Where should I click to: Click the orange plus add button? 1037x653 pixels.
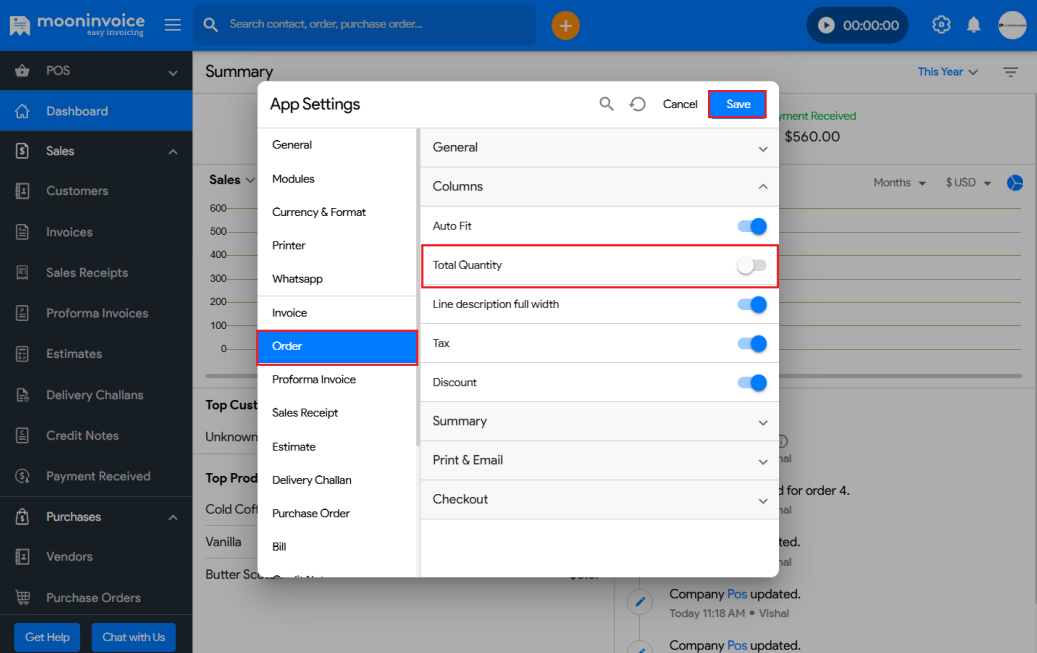pos(565,25)
